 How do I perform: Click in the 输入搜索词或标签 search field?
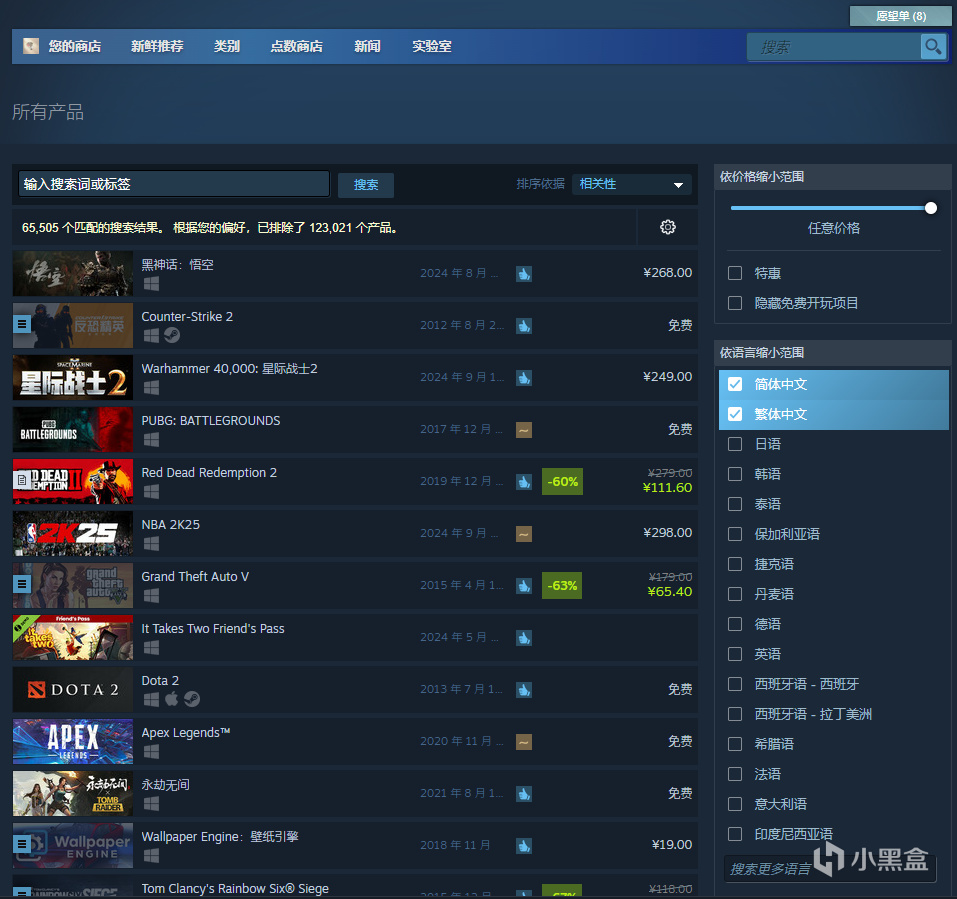[174, 184]
